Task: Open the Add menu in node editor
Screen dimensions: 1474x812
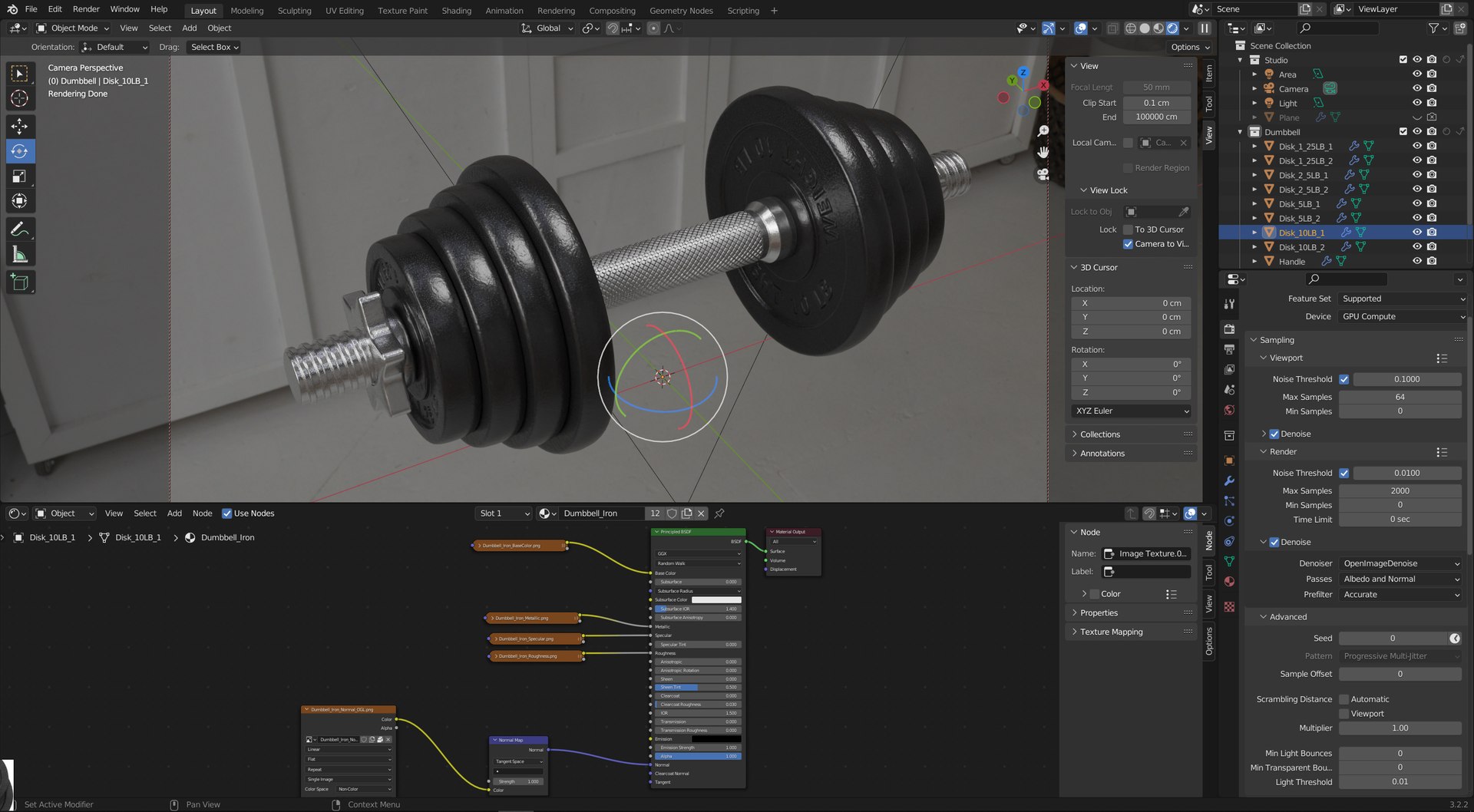Action: [174, 513]
